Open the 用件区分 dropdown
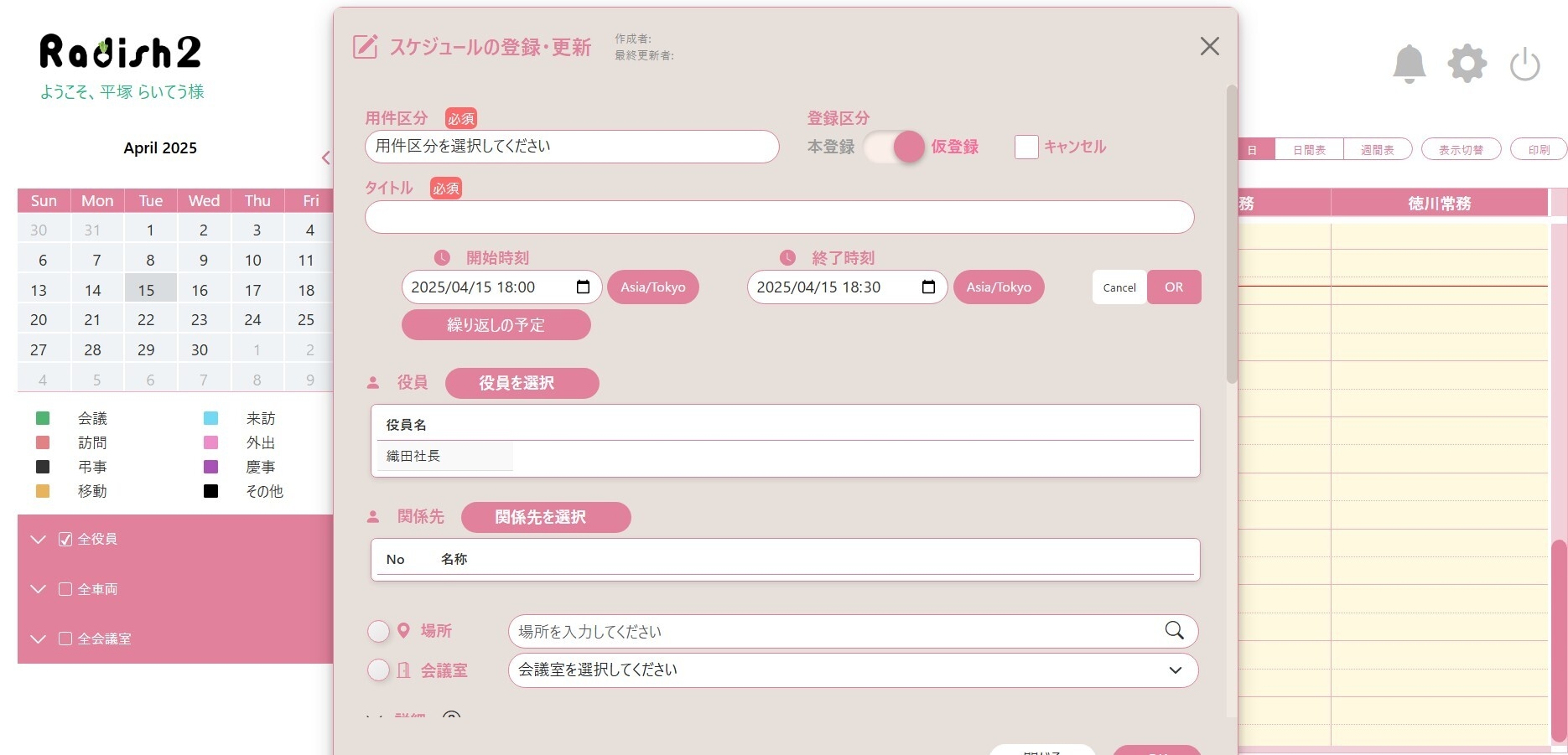The image size is (1568, 755). (x=572, y=147)
